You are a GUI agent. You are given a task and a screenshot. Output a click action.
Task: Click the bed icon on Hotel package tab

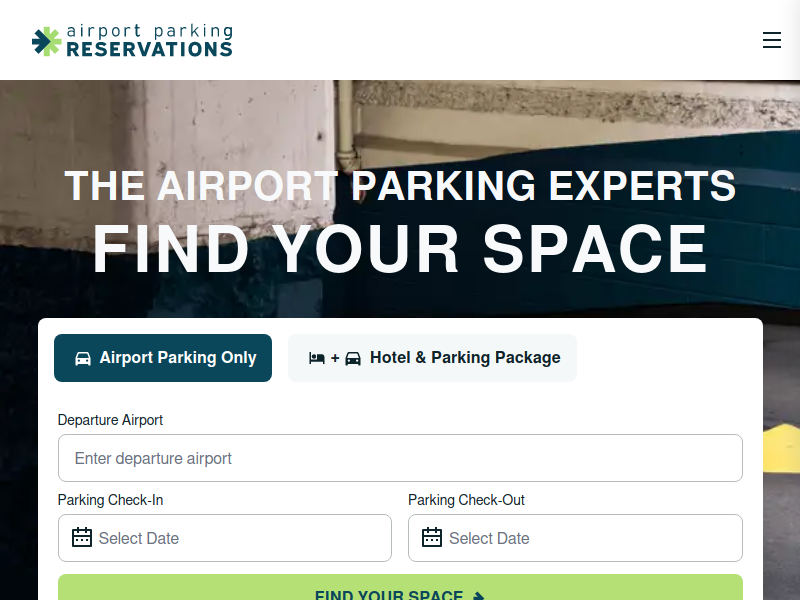click(317, 358)
